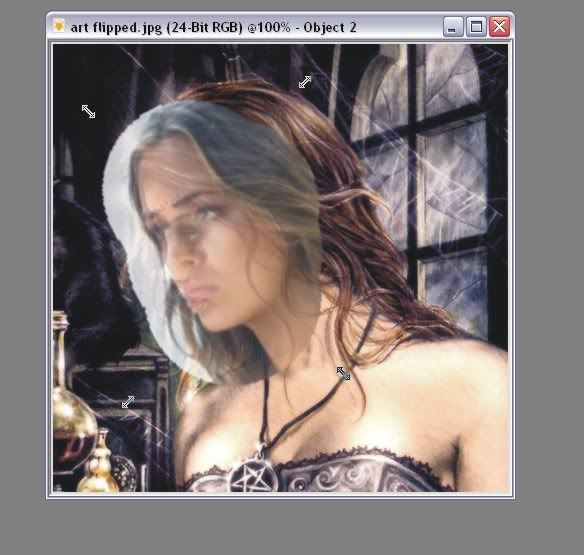This screenshot has height=555, width=584.
Task: Close the art flipped.jpg document
Action: click(499, 26)
